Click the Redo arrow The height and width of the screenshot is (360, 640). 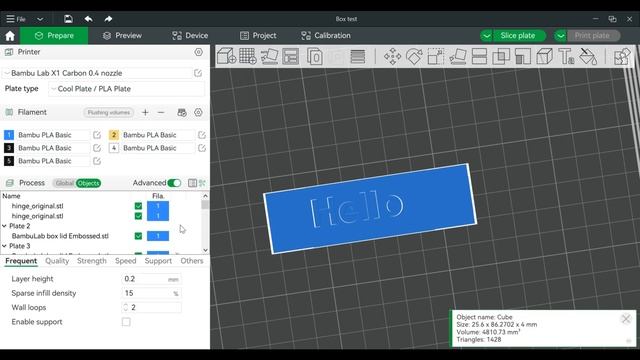coord(108,19)
